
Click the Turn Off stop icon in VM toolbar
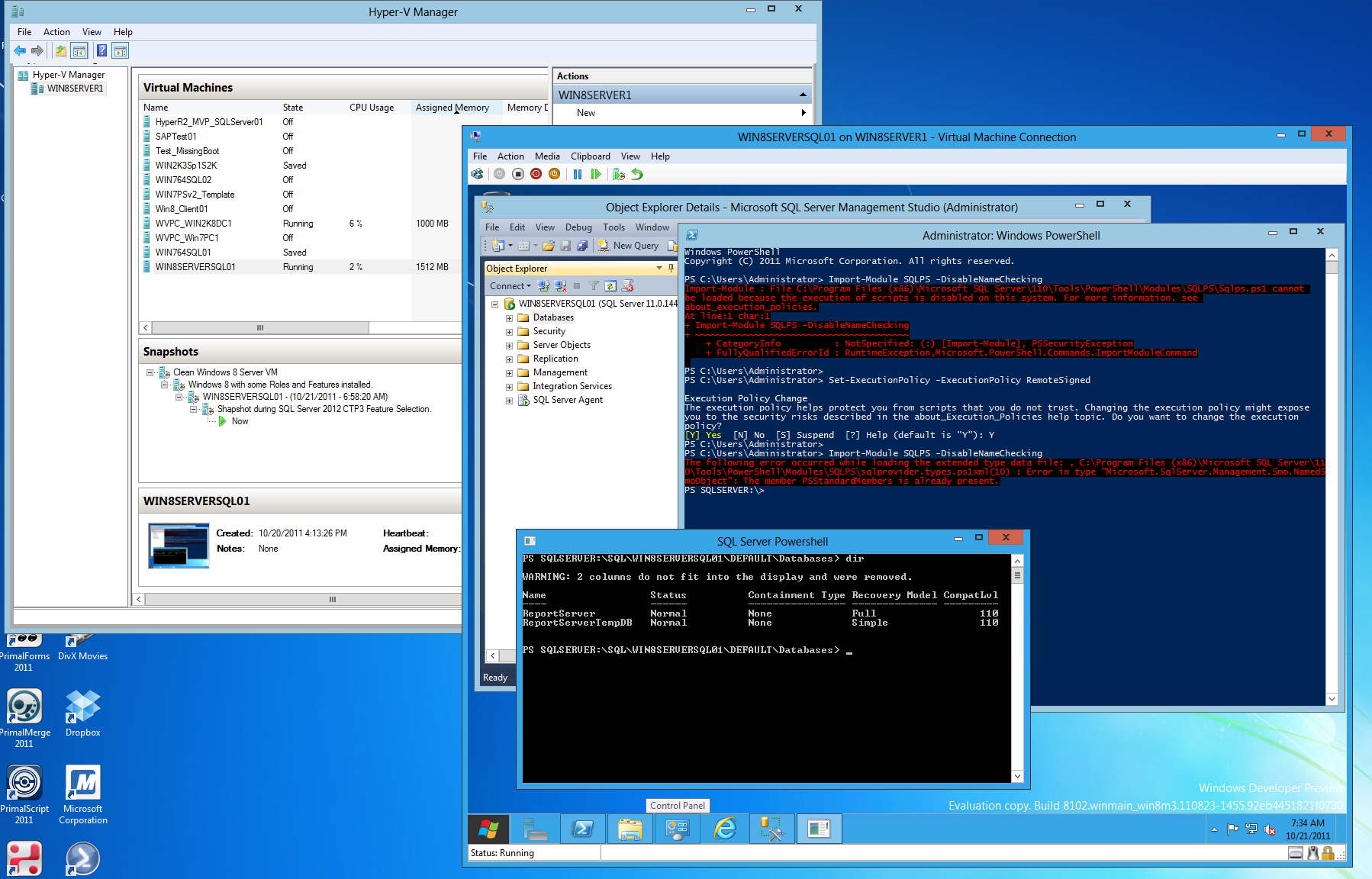518,174
